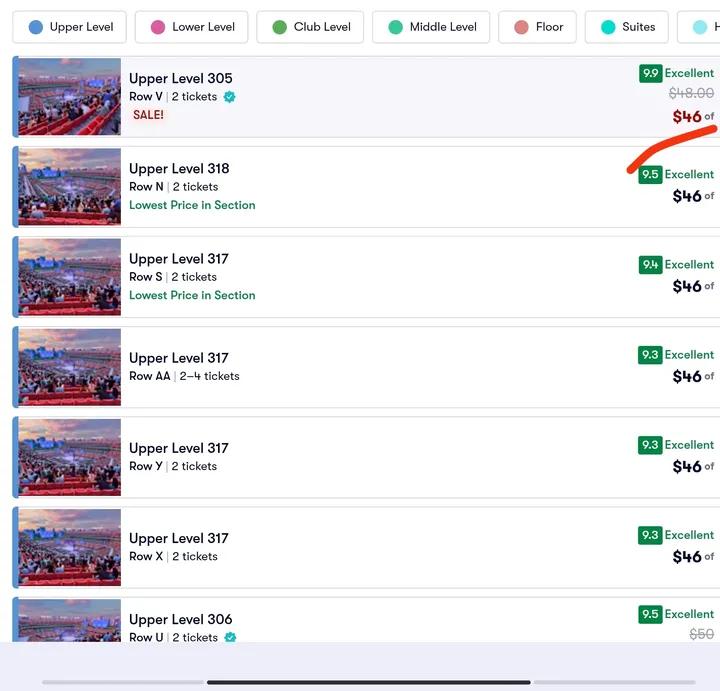This screenshot has height=691, width=720.
Task: Click the 9.4 rating badge
Action: pyautogui.click(x=650, y=264)
